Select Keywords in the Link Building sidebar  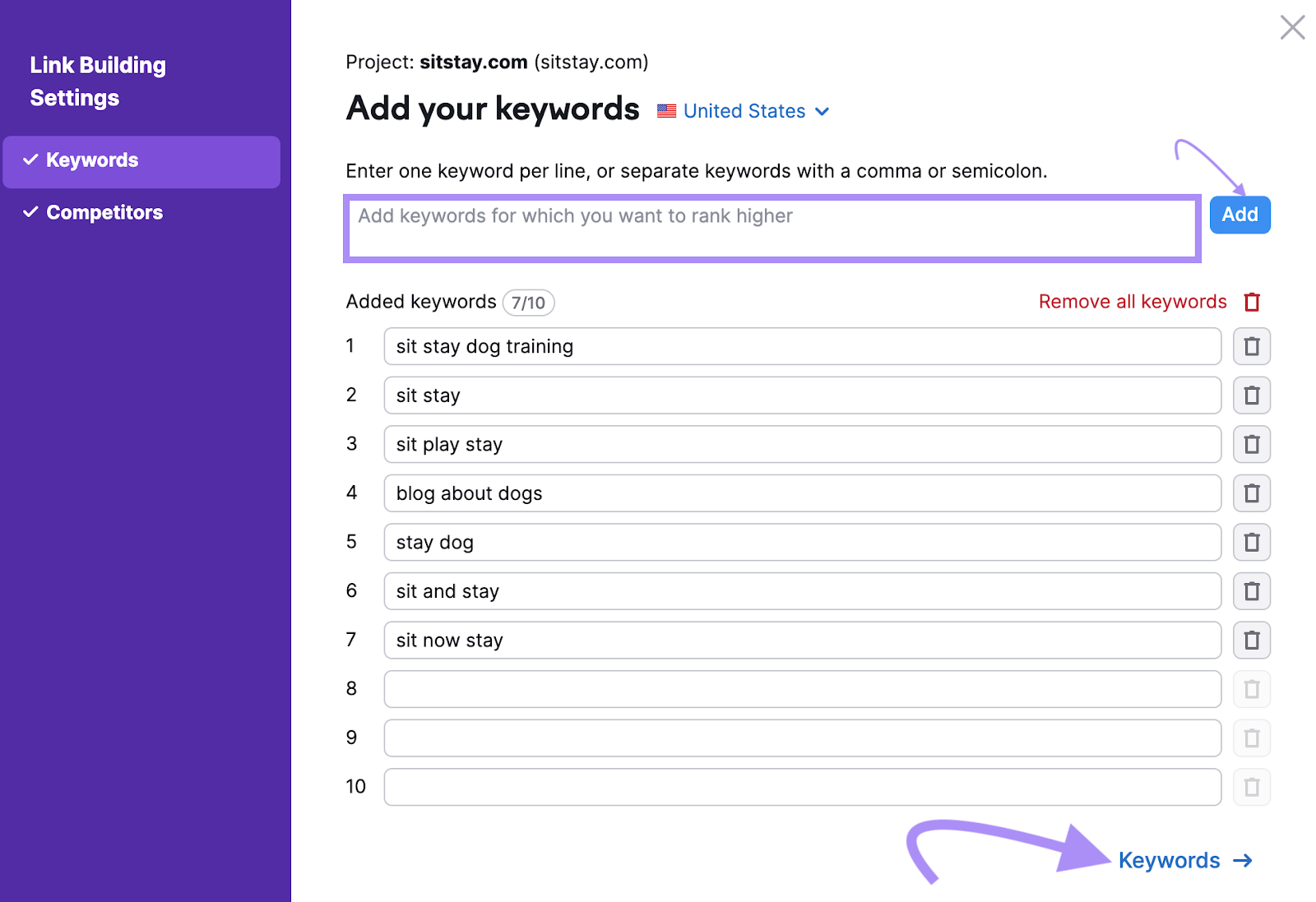coord(92,160)
